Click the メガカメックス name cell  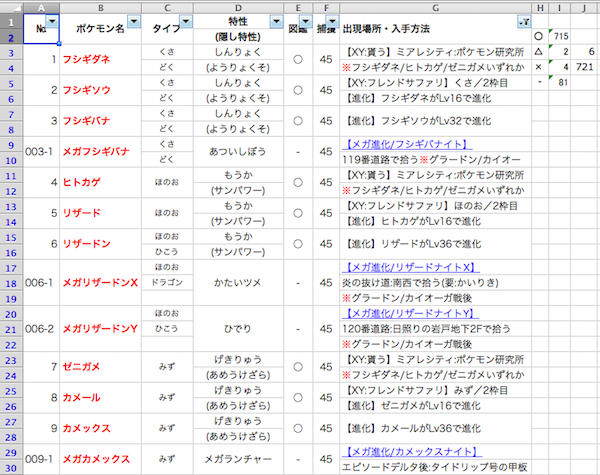[101, 459]
